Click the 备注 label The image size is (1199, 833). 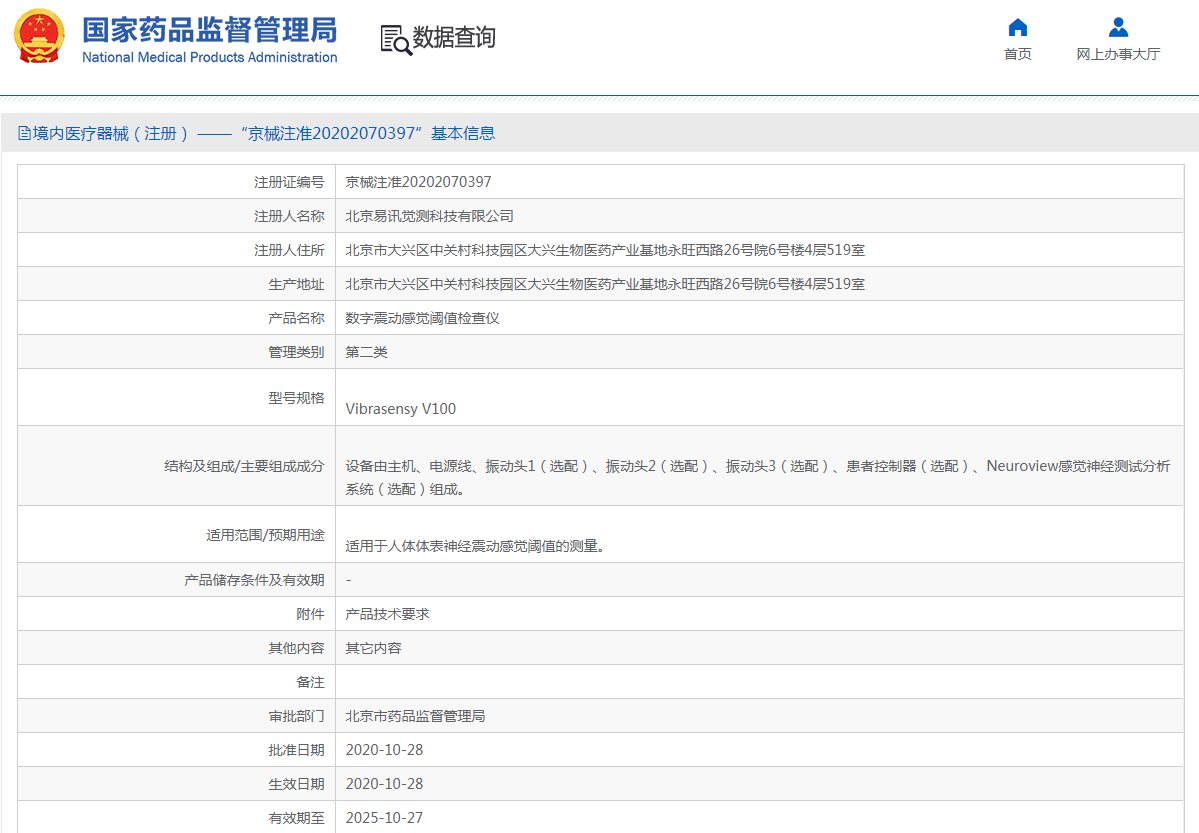310,682
